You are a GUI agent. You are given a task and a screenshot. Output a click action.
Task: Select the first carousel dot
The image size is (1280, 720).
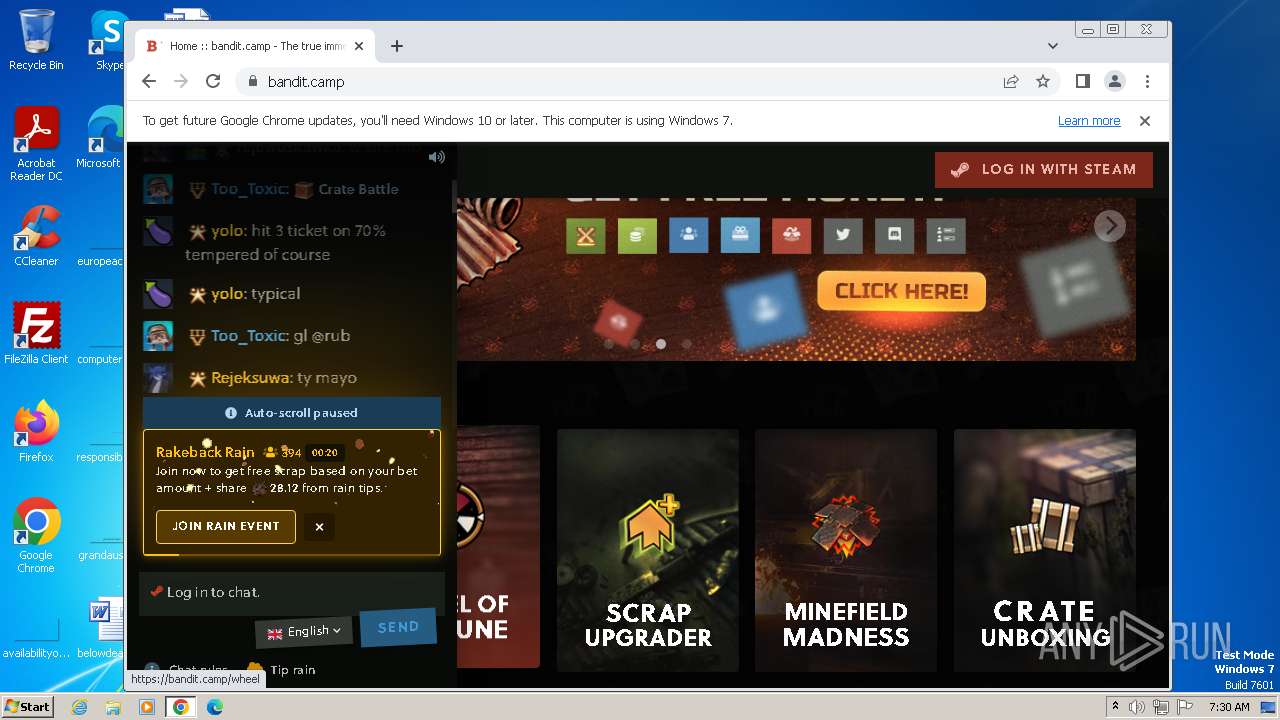pos(608,344)
